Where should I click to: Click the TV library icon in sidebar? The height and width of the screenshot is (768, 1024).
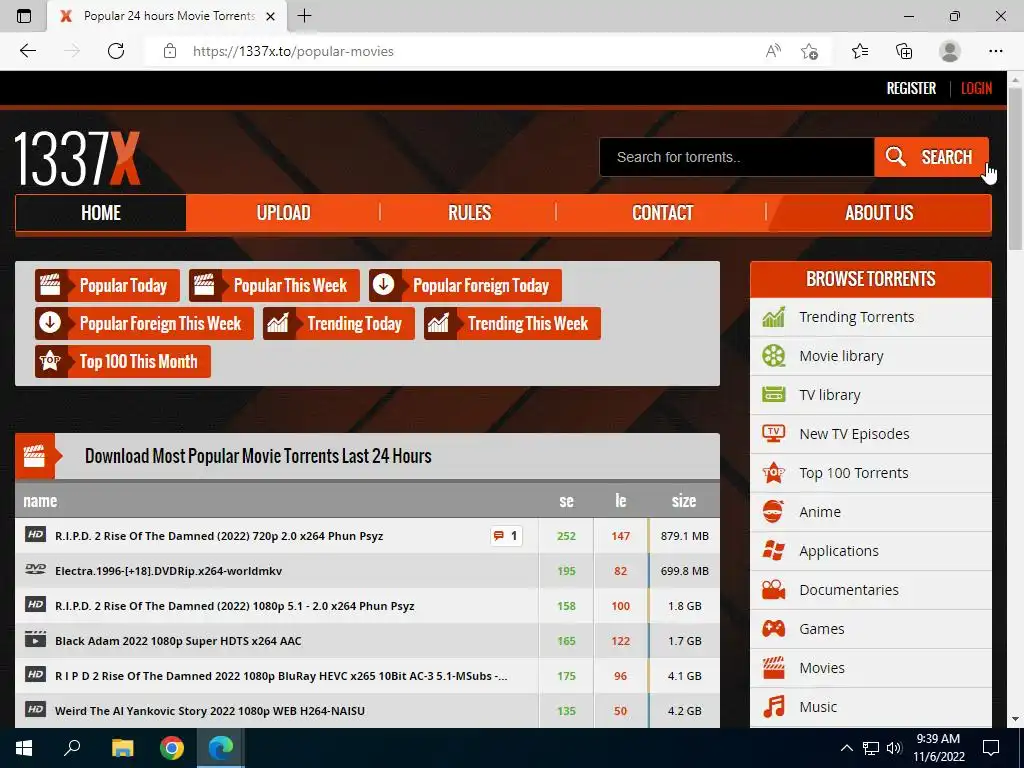click(x=774, y=394)
